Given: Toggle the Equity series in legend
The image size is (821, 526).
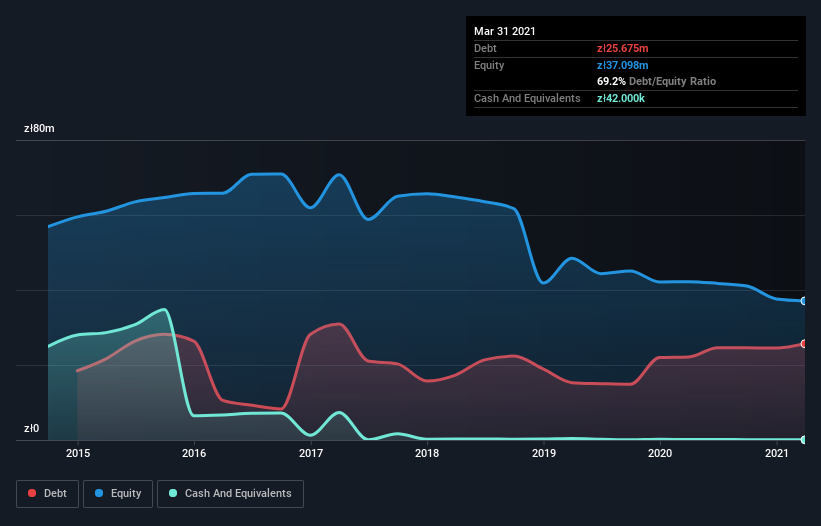Looking at the screenshot, I should pos(118,493).
